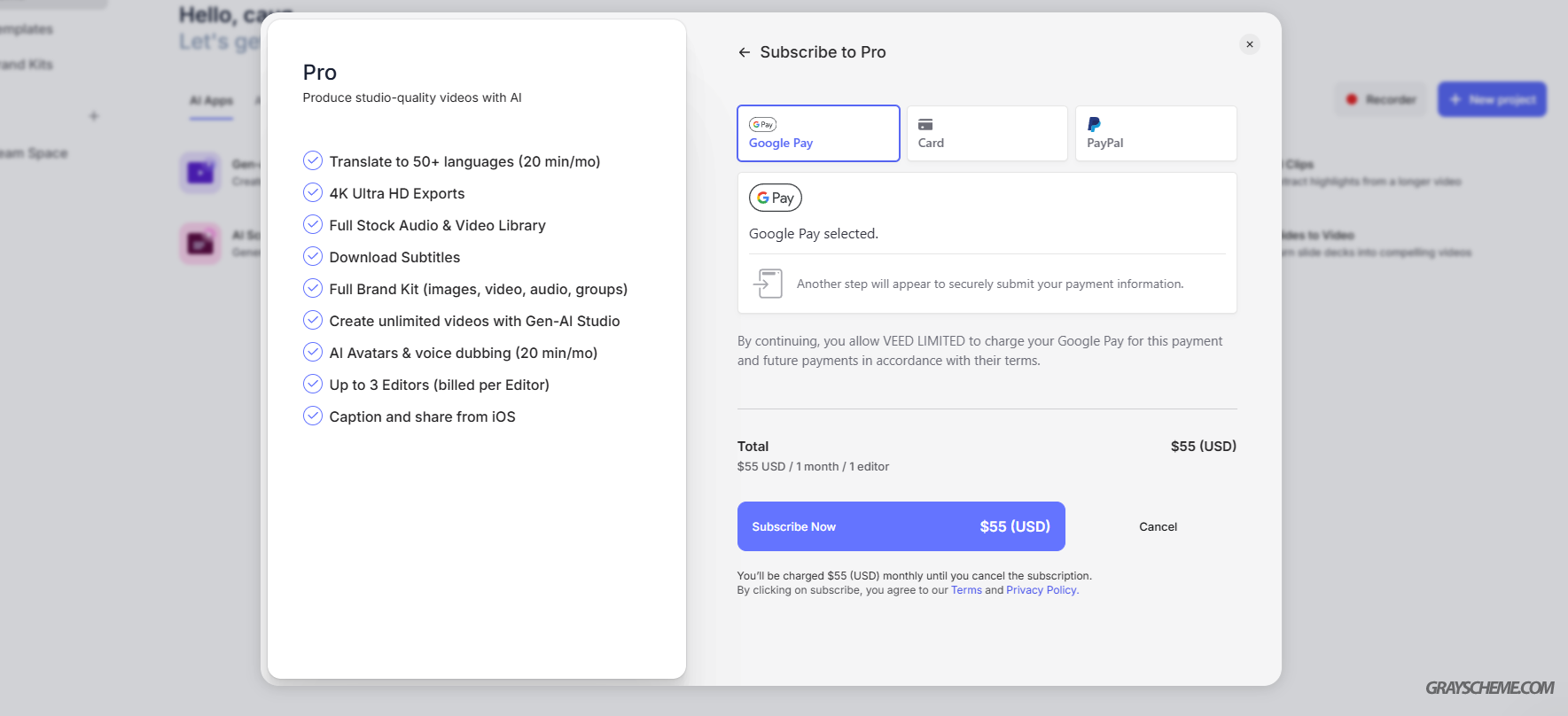Click the redirect step icon in payment box
The image size is (1568, 716).
point(768,284)
